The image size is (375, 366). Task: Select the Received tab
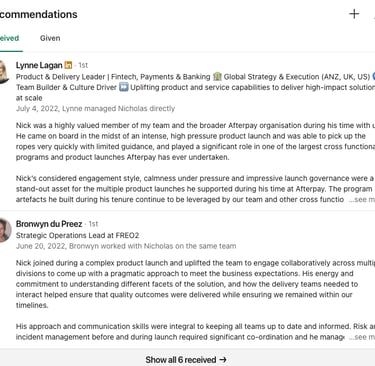point(9,38)
